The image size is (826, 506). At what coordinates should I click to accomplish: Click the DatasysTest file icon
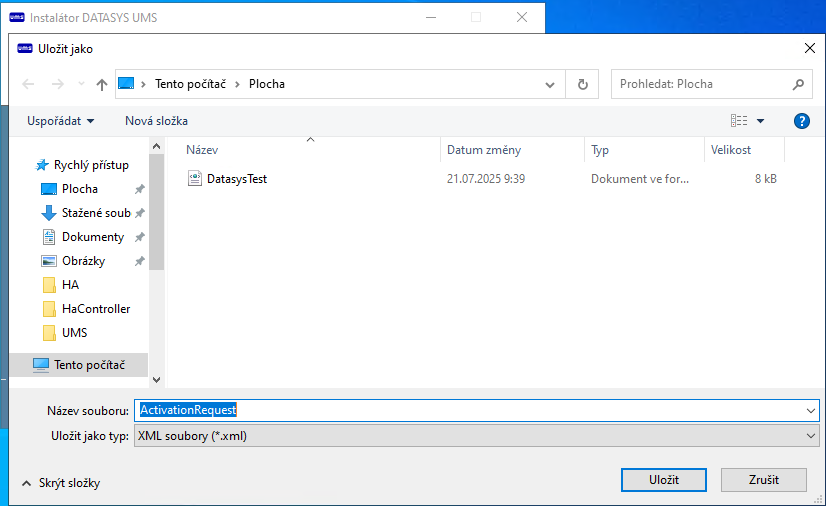(194, 178)
